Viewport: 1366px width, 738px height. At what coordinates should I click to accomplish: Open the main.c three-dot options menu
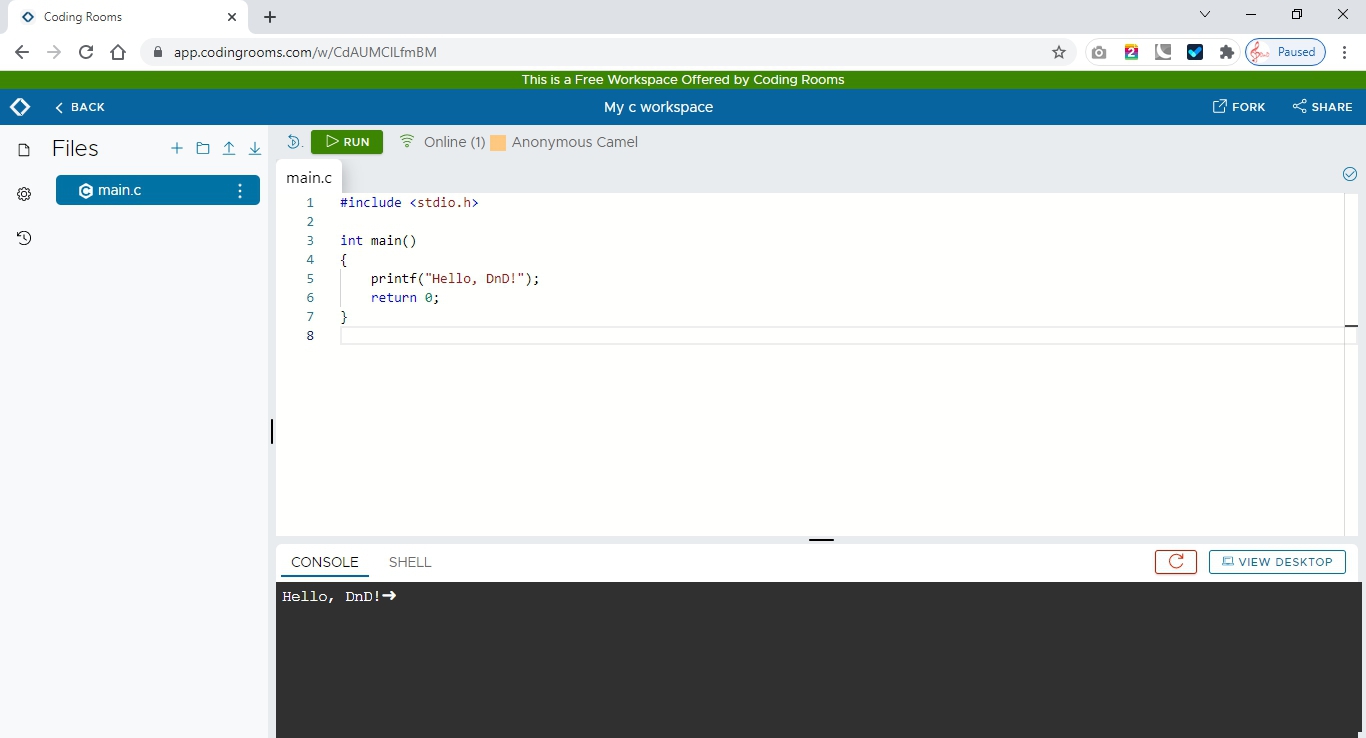[240, 191]
